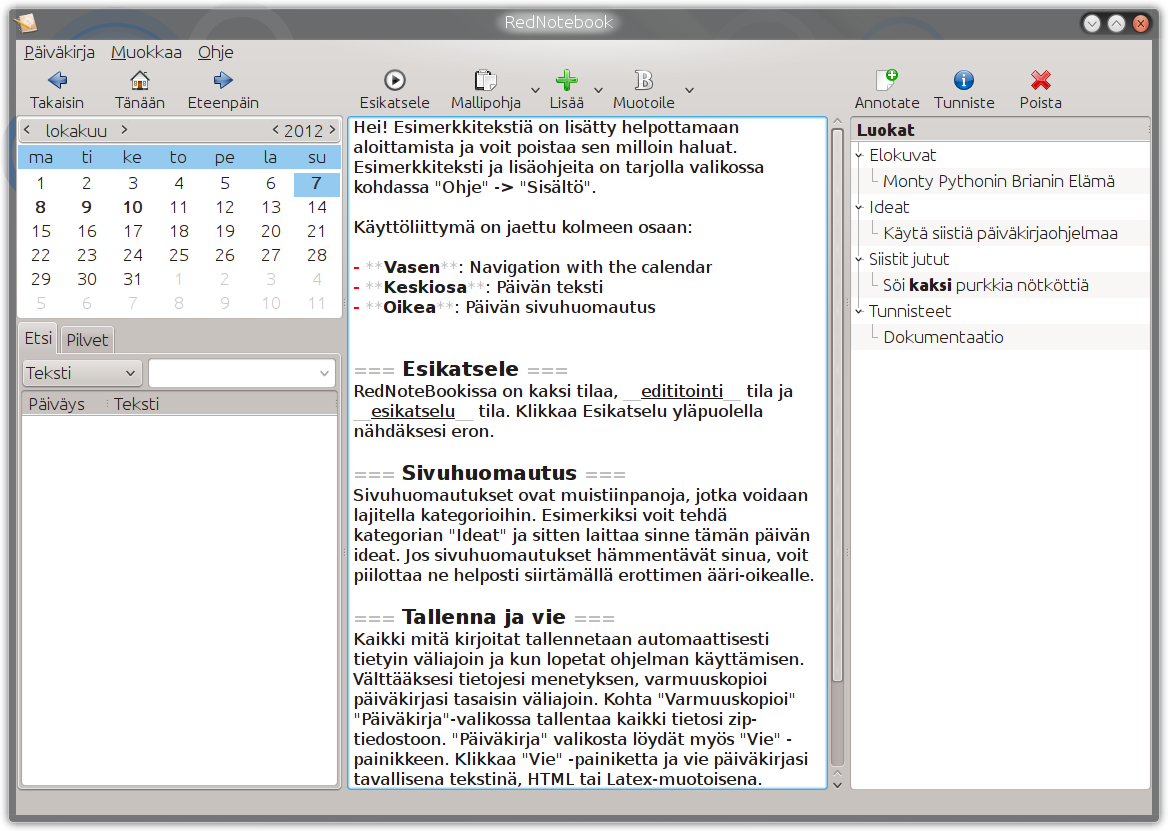The image size is (1168, 831).
Task: Click scrollbar down arrow of editor
Action: pos(837,785)
